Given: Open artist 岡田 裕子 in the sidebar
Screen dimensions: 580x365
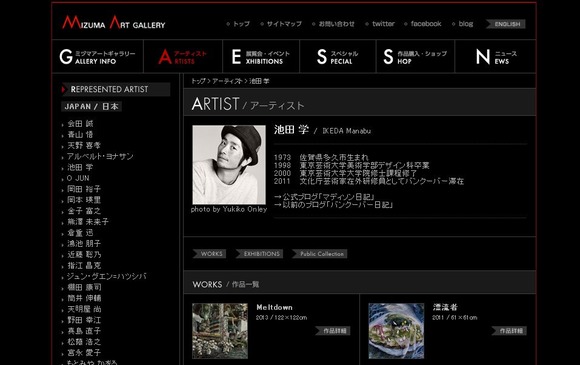Looking at the screenshot, I should coord(84,189).
